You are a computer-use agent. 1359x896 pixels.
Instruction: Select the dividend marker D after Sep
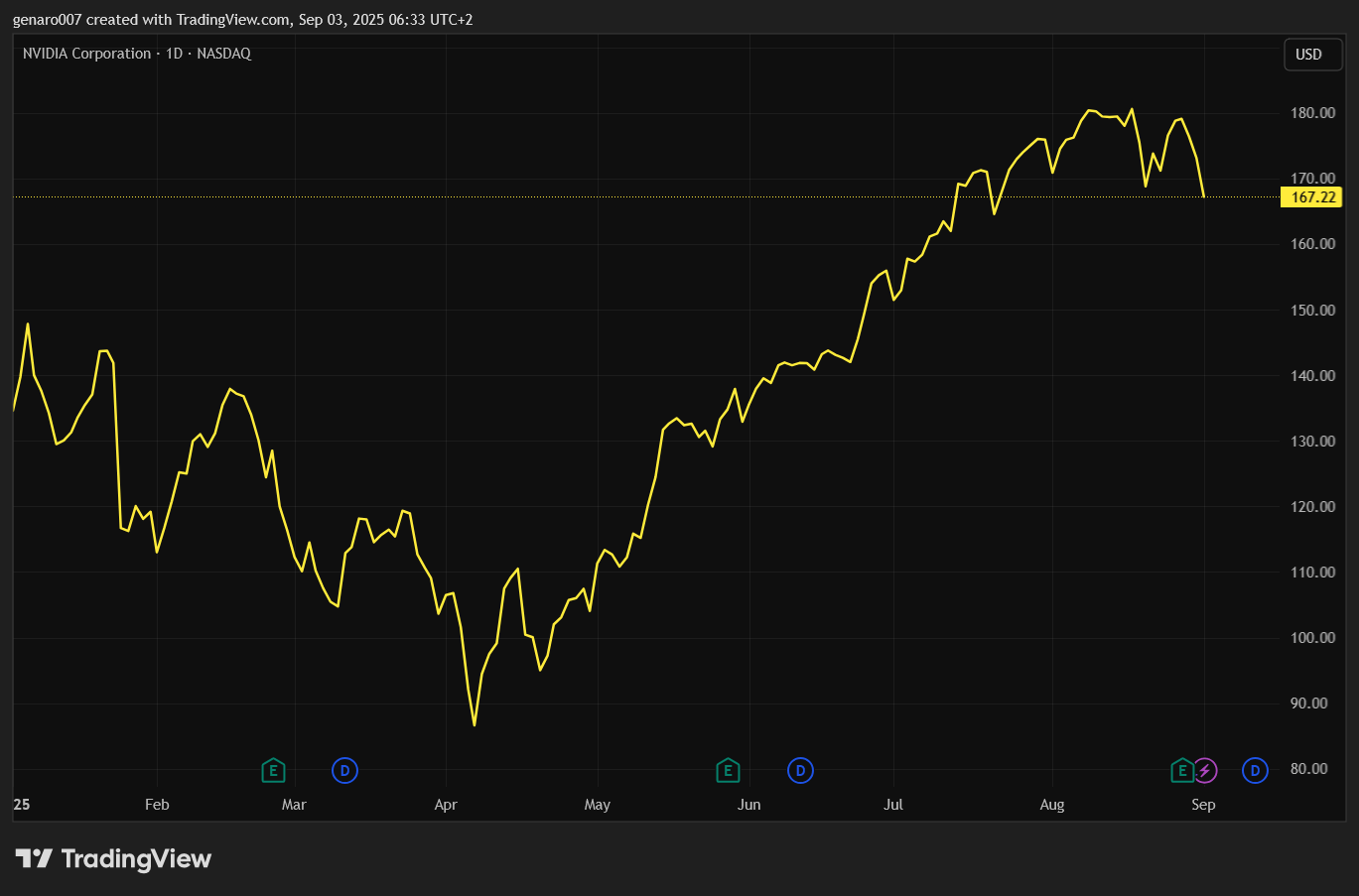pyautogui.click(x=1255, y=770)
